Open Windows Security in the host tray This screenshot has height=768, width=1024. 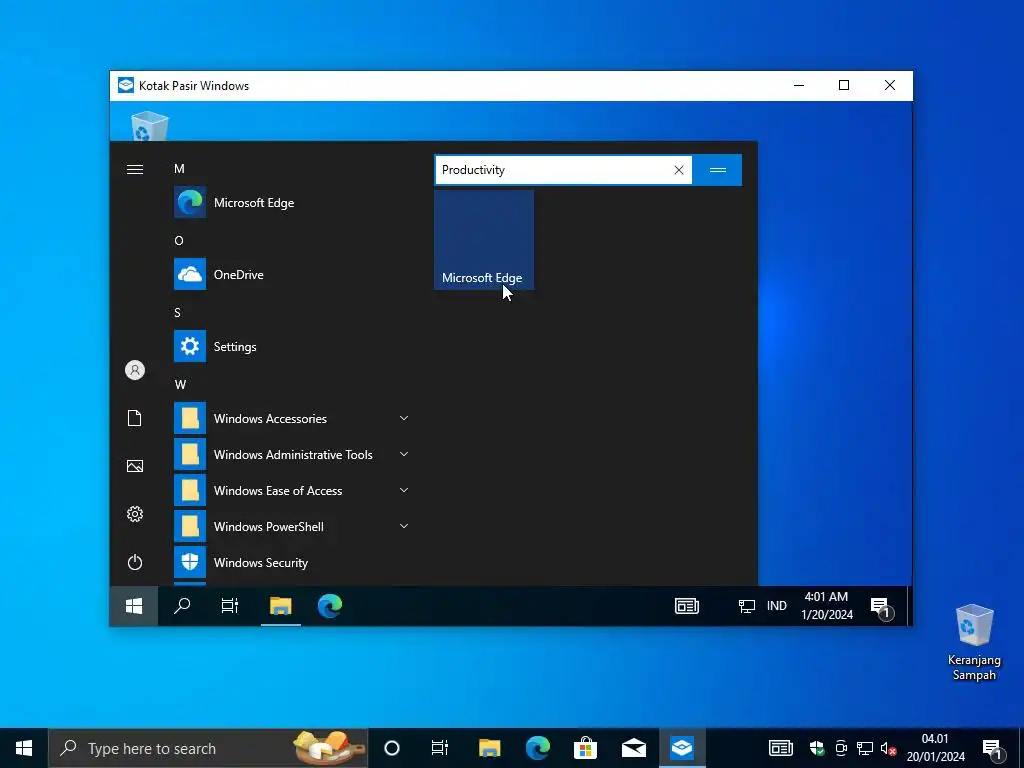817,748
